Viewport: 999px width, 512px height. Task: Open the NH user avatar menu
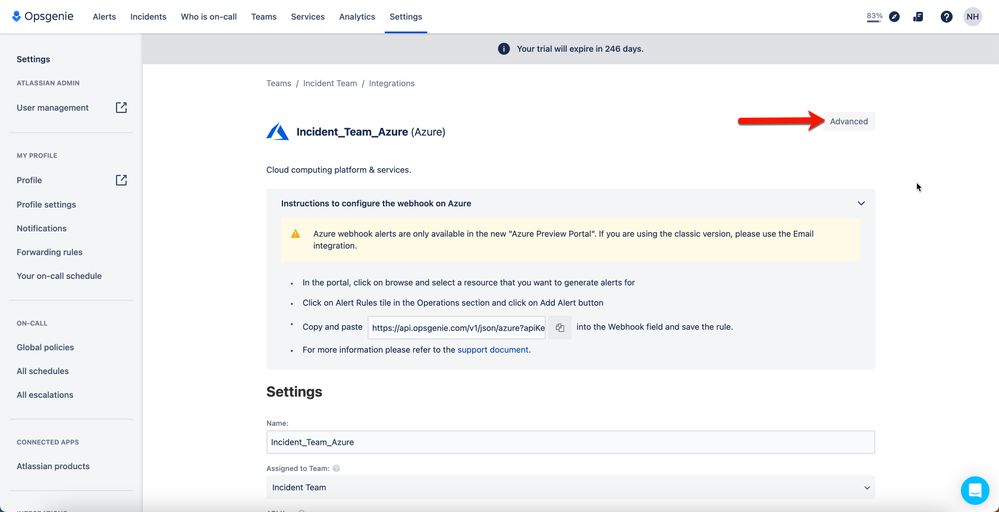point(972,17)
